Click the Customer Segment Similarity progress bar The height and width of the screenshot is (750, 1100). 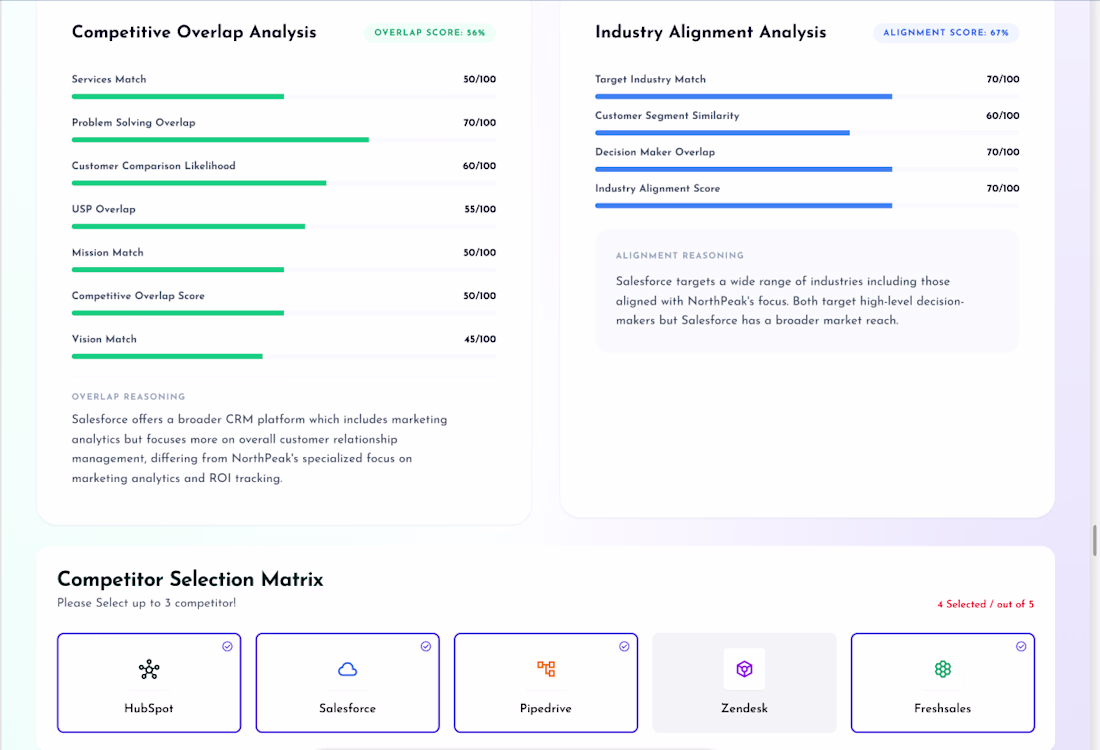[807, 133]
